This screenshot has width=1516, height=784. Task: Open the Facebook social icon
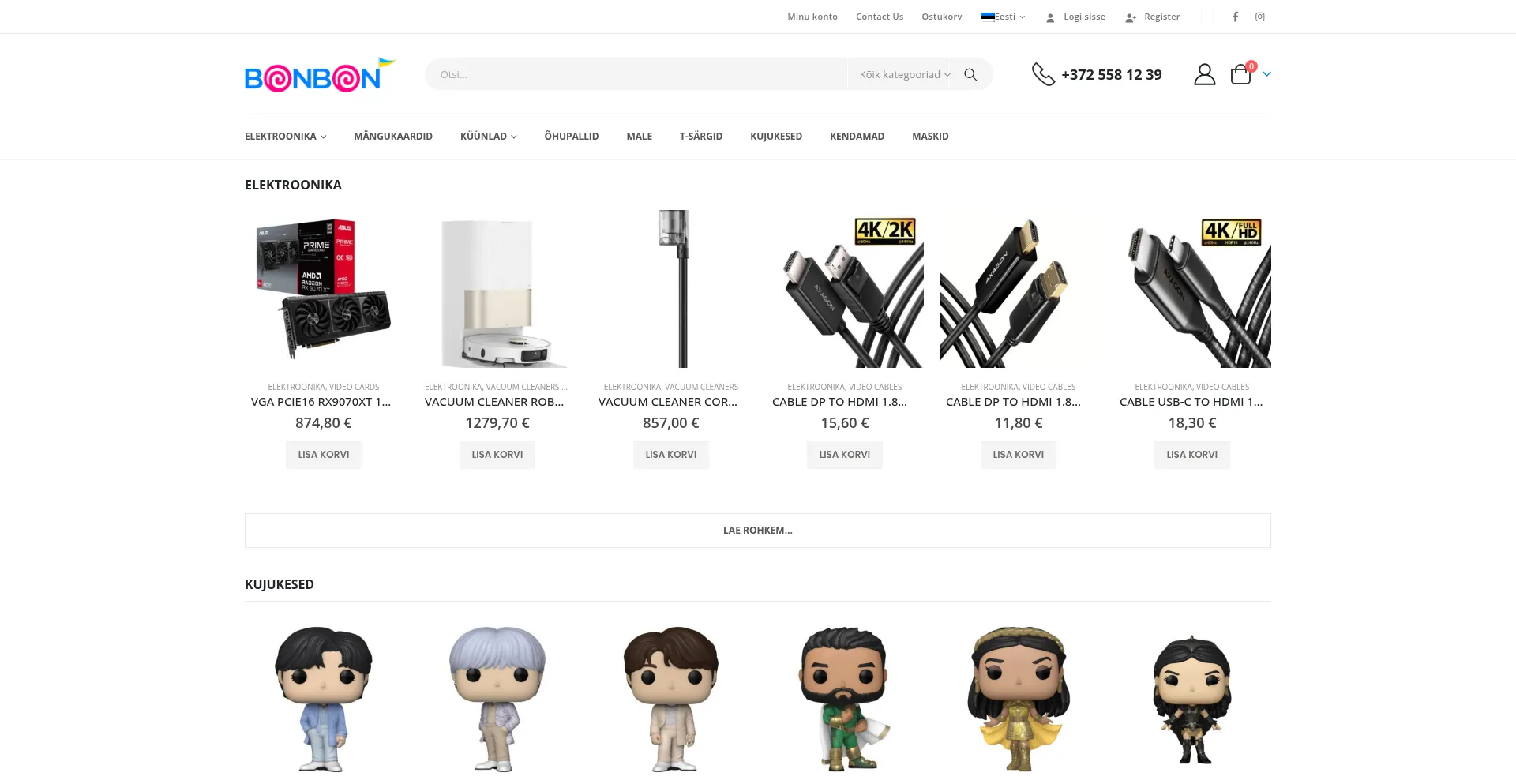pyautogui.click(x=1235, y=17)
